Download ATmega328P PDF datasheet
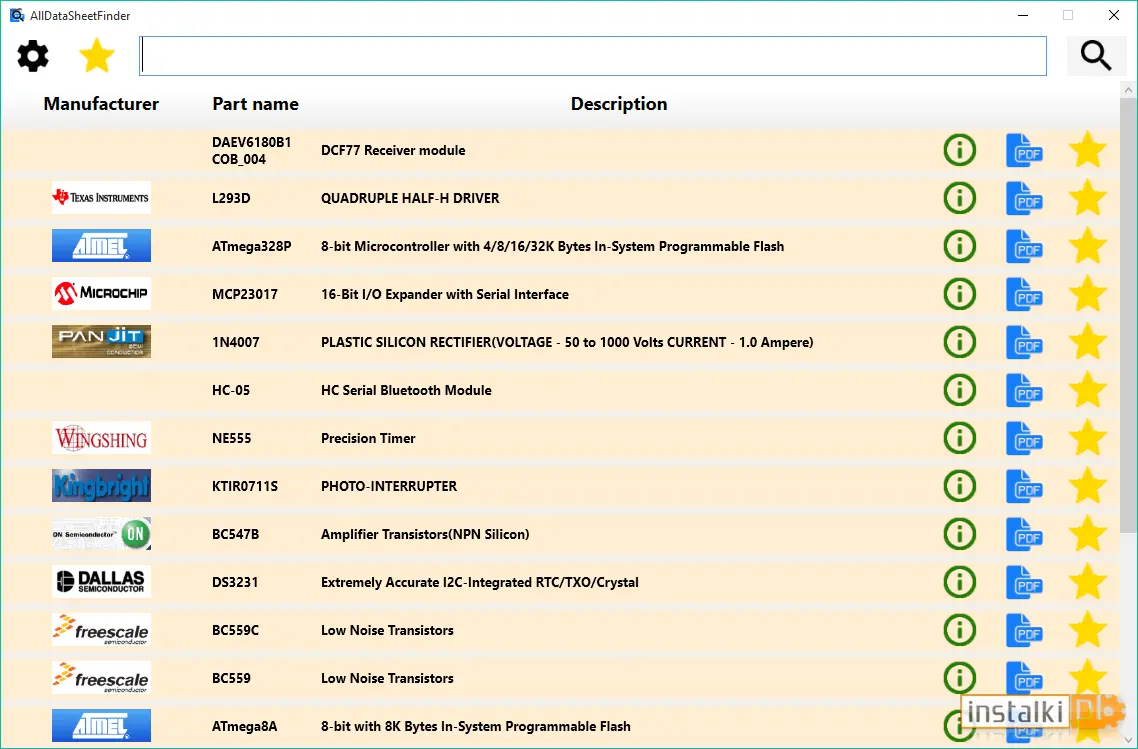The width and height of the screenshot is (1138, 749). (1024, 246)
